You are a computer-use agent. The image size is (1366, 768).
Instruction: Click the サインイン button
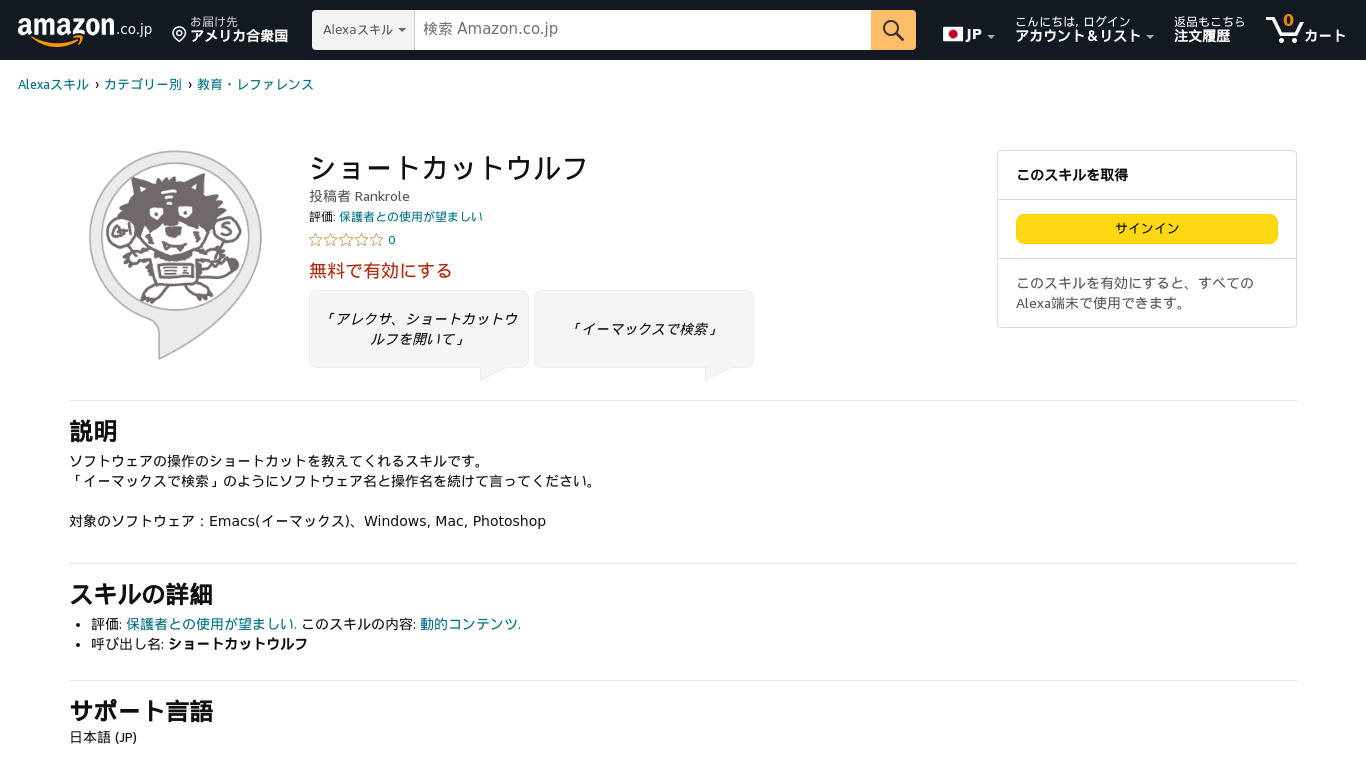pyautogui.click(x=1147, y=229)
